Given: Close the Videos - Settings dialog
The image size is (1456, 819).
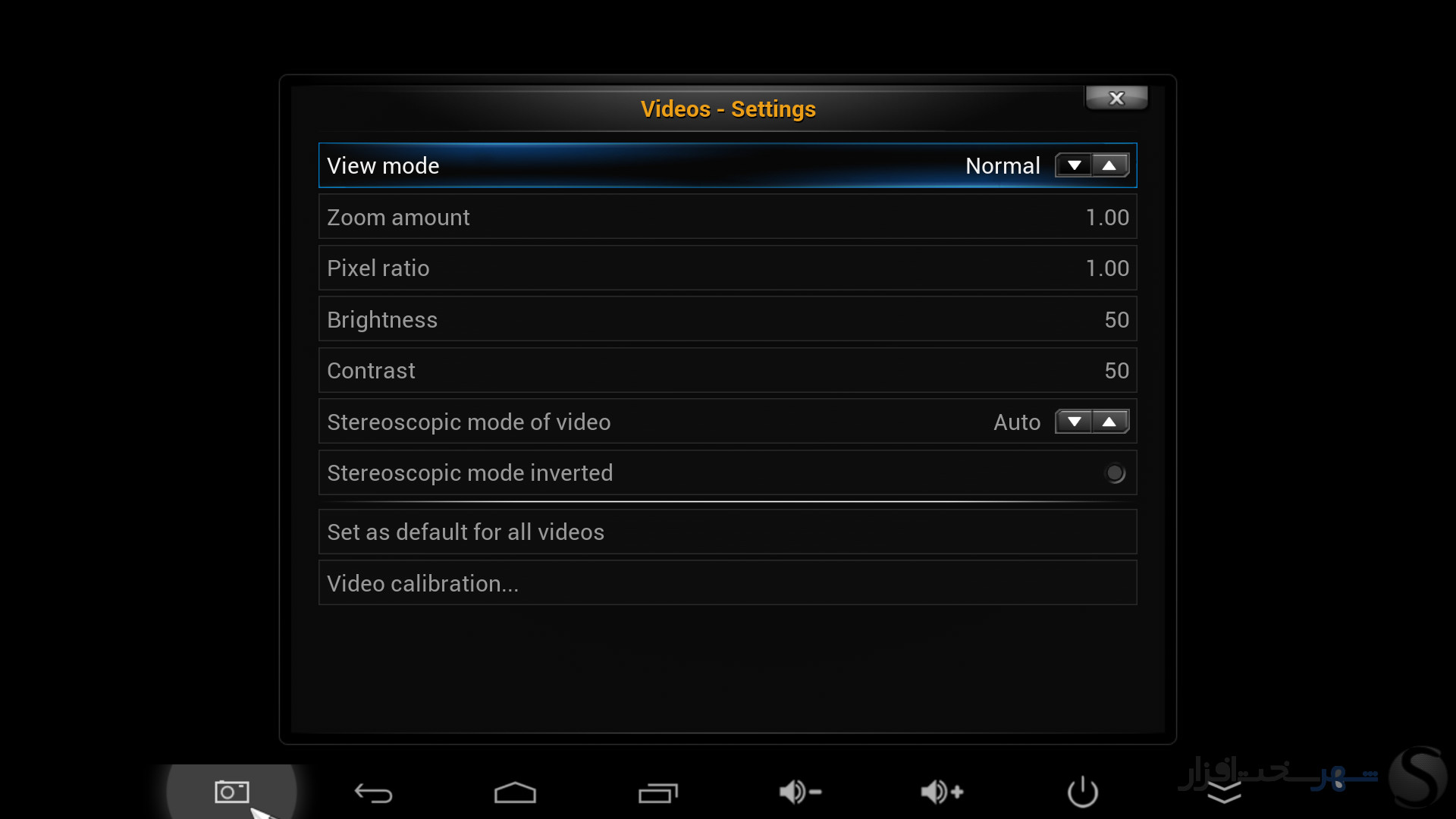Looking at the screenshot, I should pos(1116,98).
